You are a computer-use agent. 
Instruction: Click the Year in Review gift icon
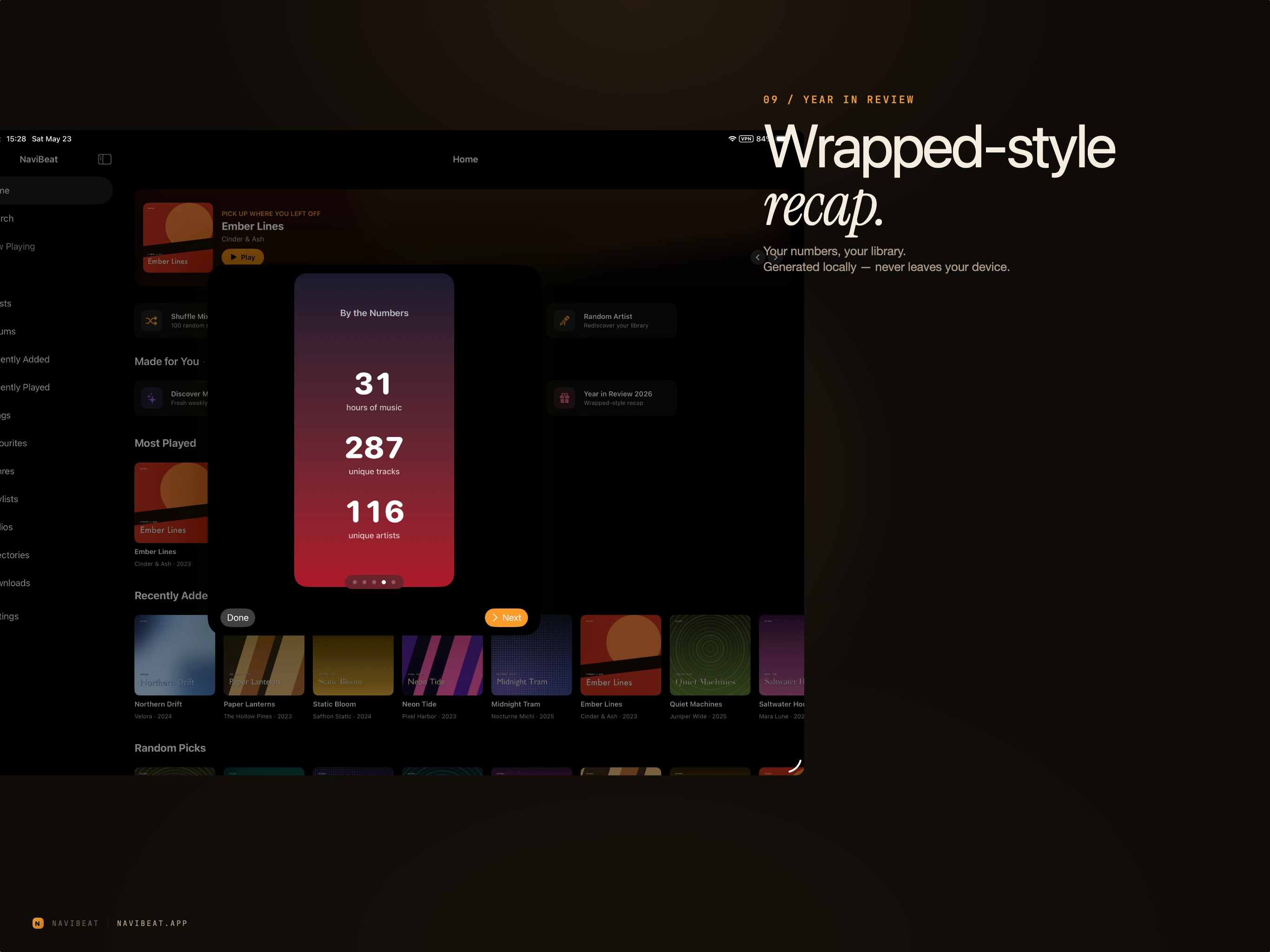pos(564,398)
